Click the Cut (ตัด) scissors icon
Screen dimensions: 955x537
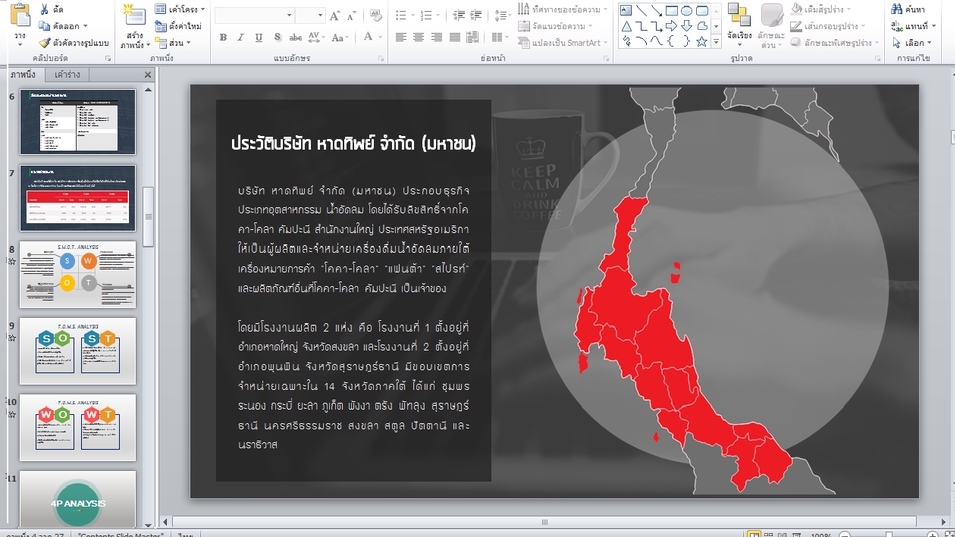coord(45,9)
